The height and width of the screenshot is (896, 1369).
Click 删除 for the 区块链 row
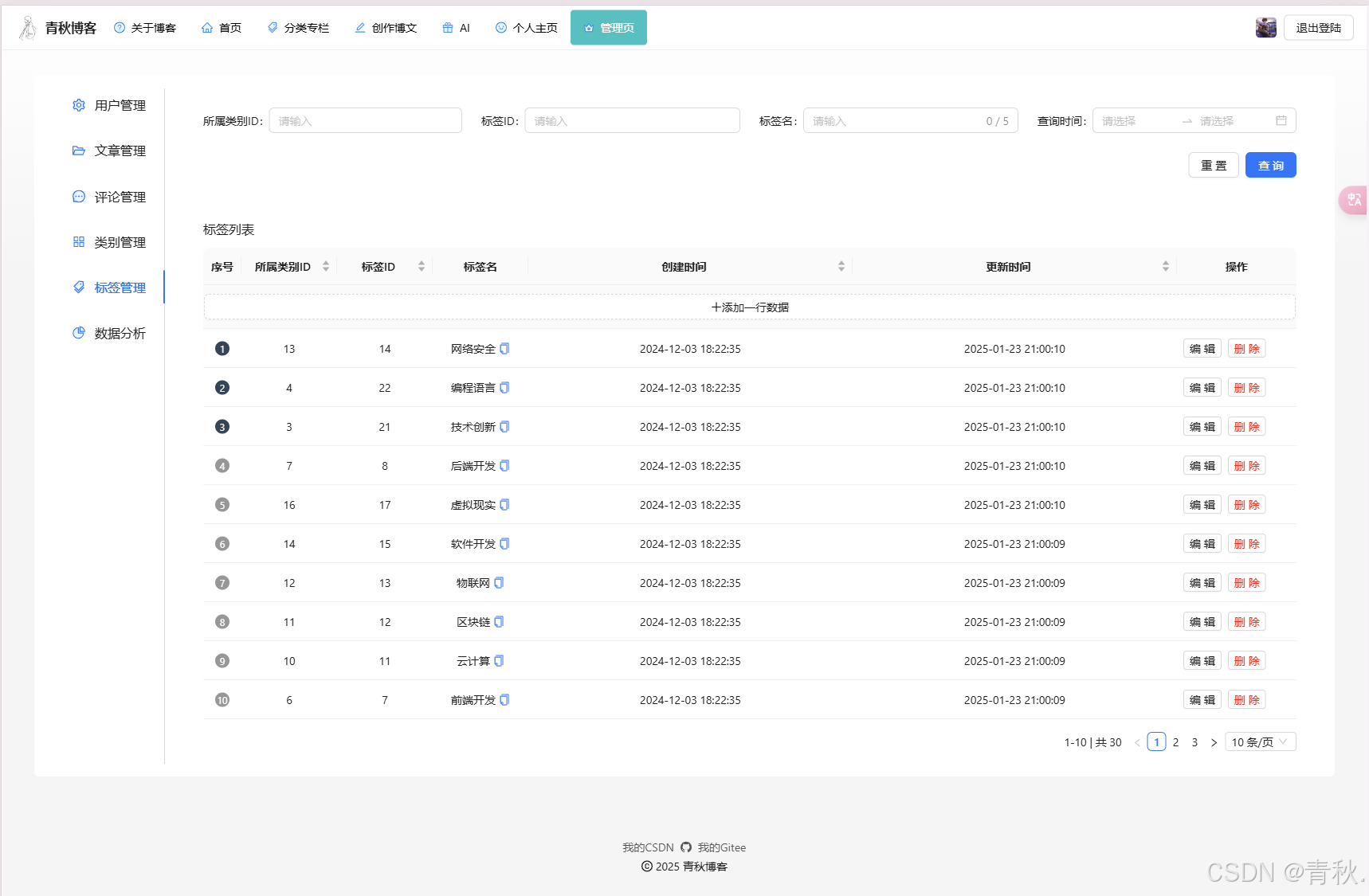(1246, 622)
